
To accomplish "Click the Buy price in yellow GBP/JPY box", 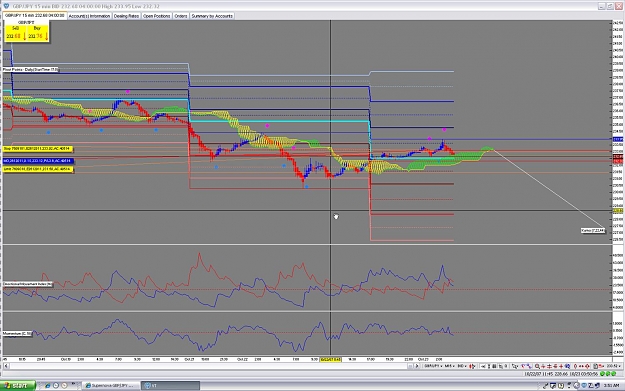I will [37, 36].
